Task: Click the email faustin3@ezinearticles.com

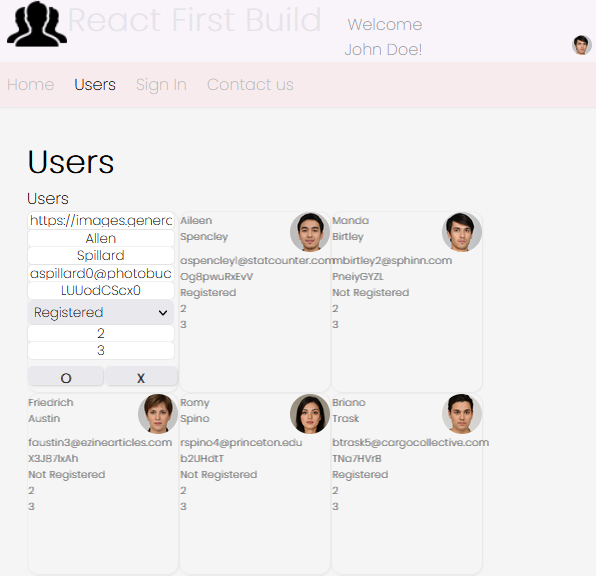Action: (x=100, y=442)
